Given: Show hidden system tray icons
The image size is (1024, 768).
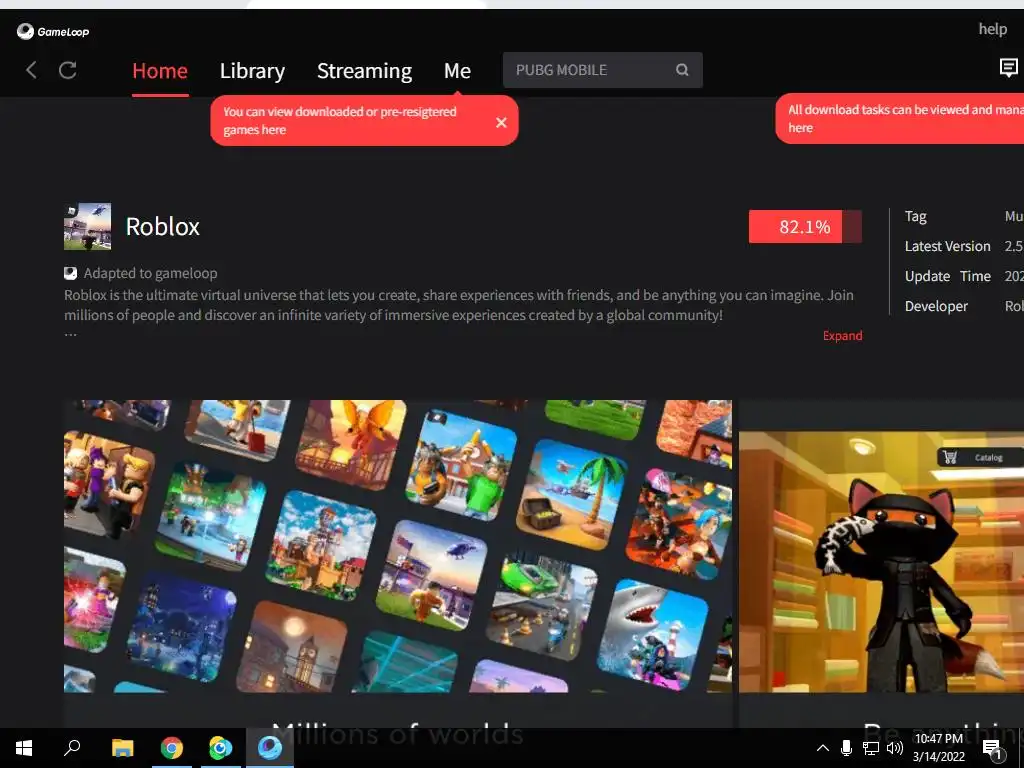Looking at the screenshot, I should coord(823,748).
